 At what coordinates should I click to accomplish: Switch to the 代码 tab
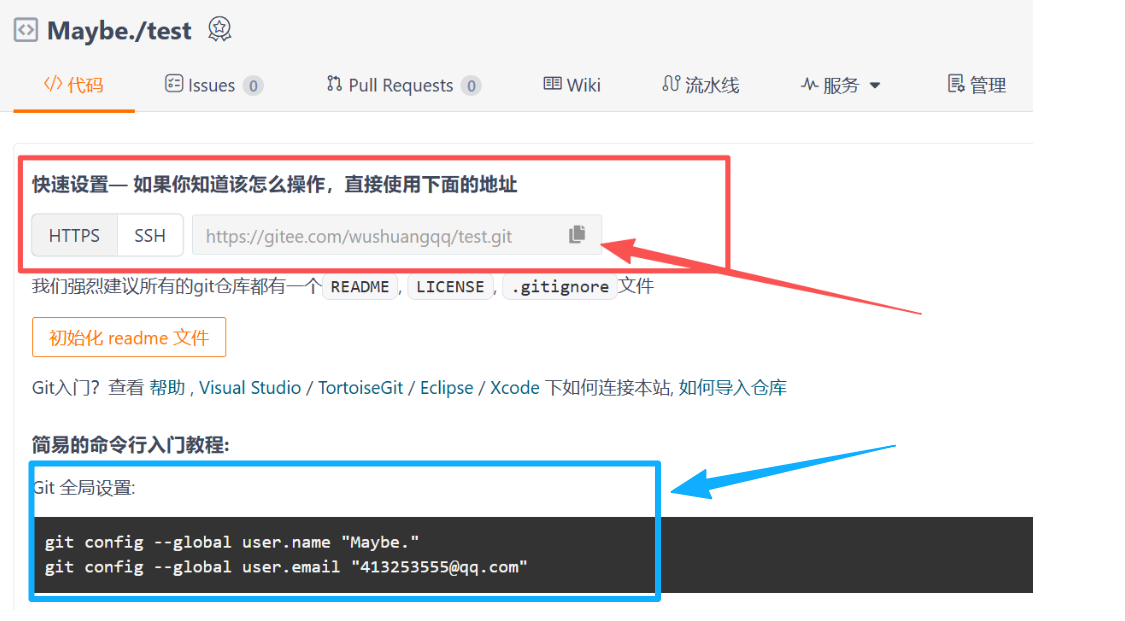tap(73, 85)
